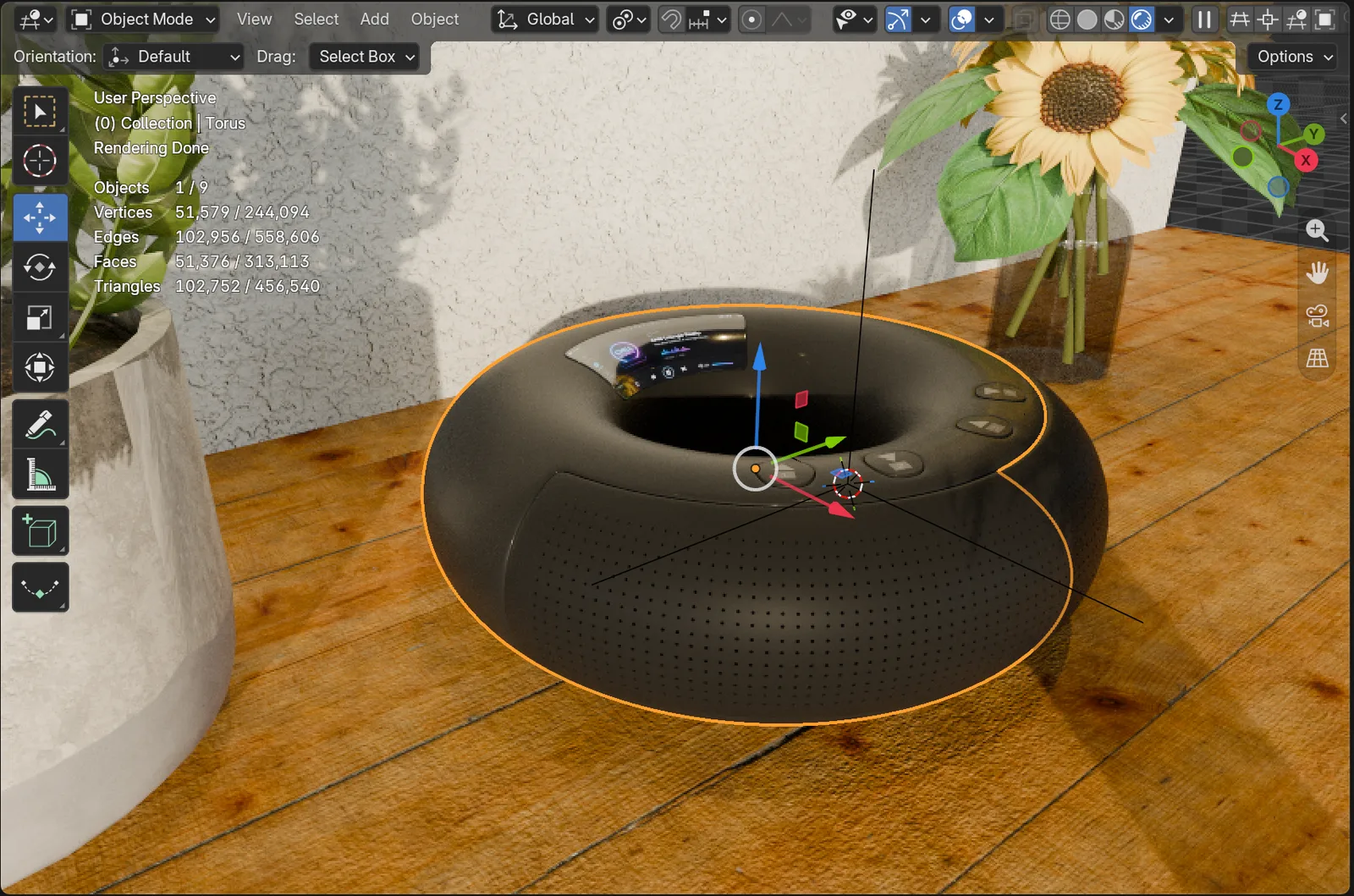Screen dimensions: 1354x896
Task: Expand the overlays options dropdown arrow
Action: [988, 19]
